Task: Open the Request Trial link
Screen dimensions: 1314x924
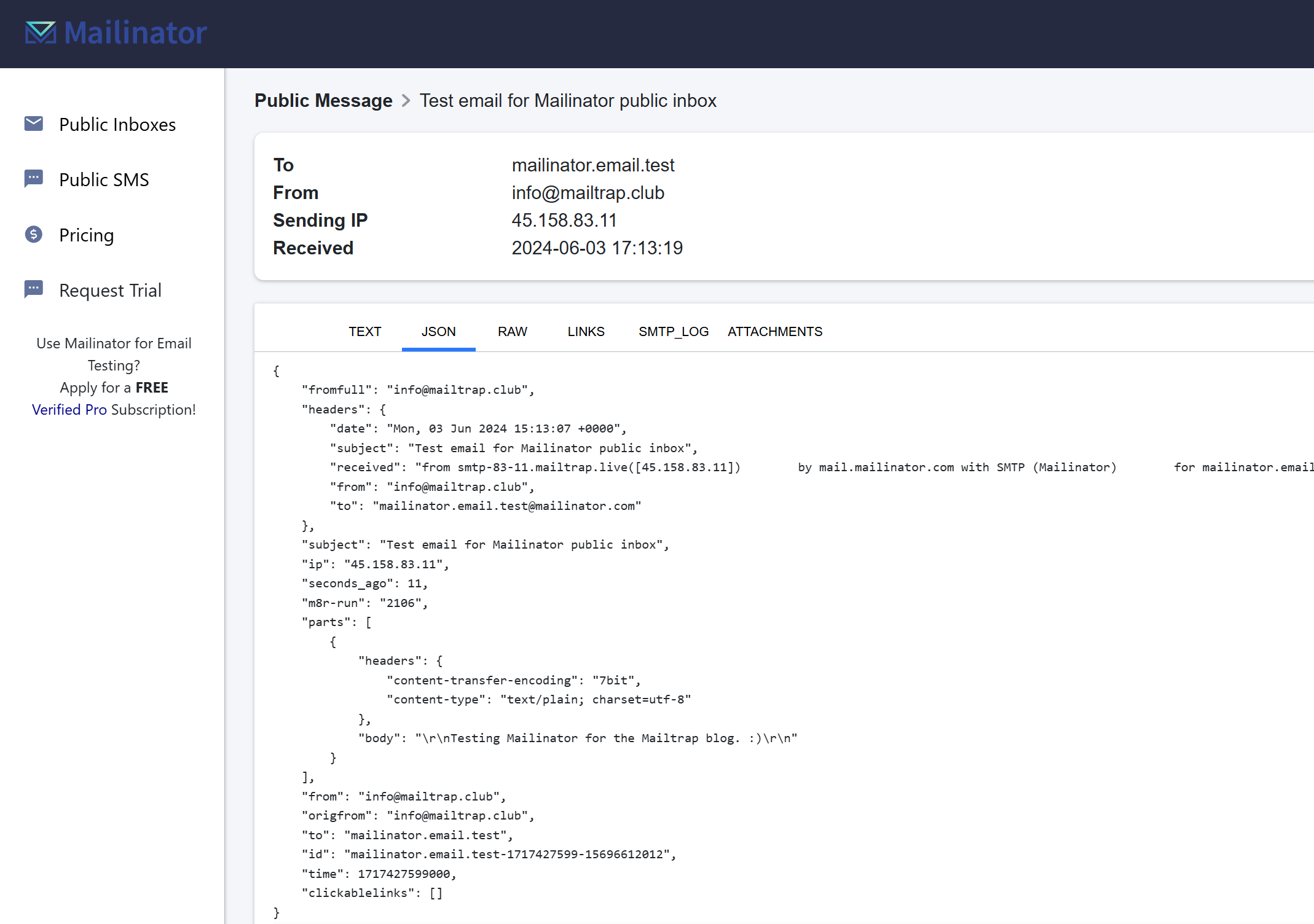Action: 110,290
